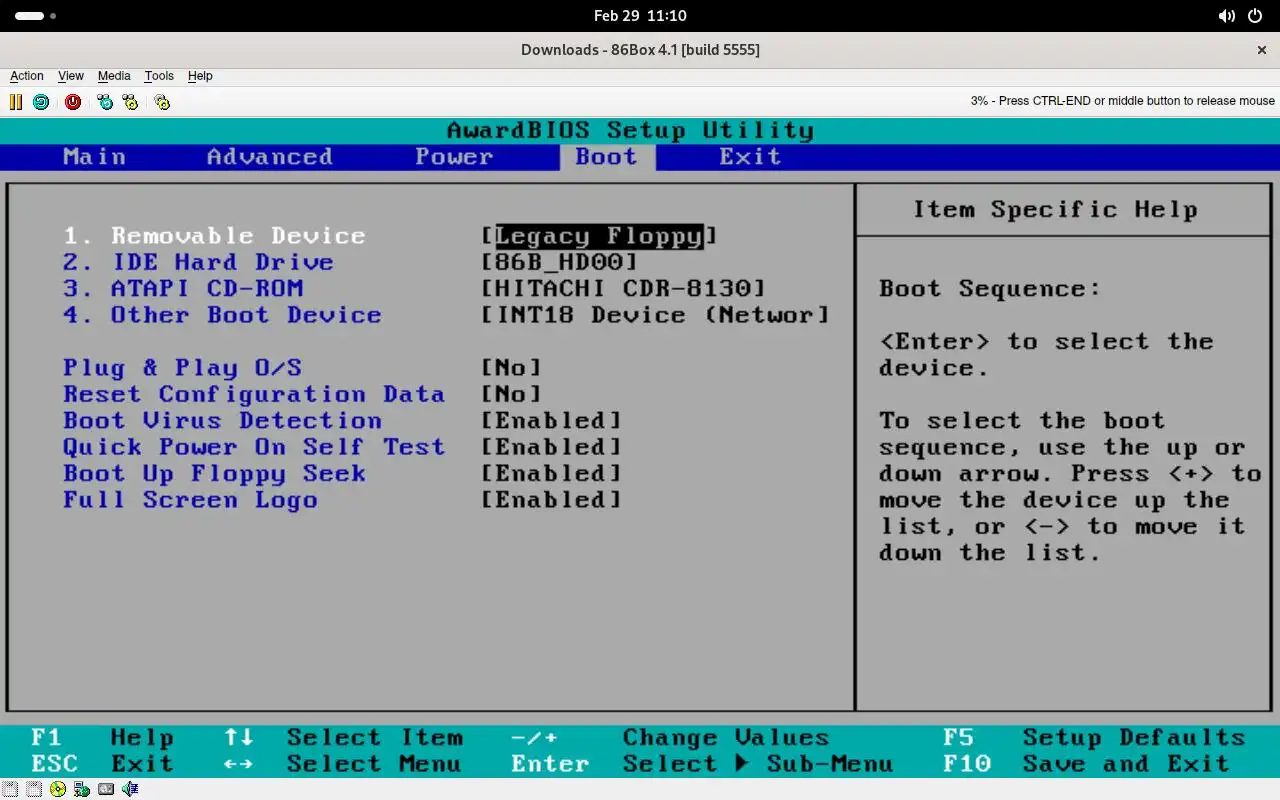Open the View menu
Viewport: 1280px width, 800px height.
point(71,76)
